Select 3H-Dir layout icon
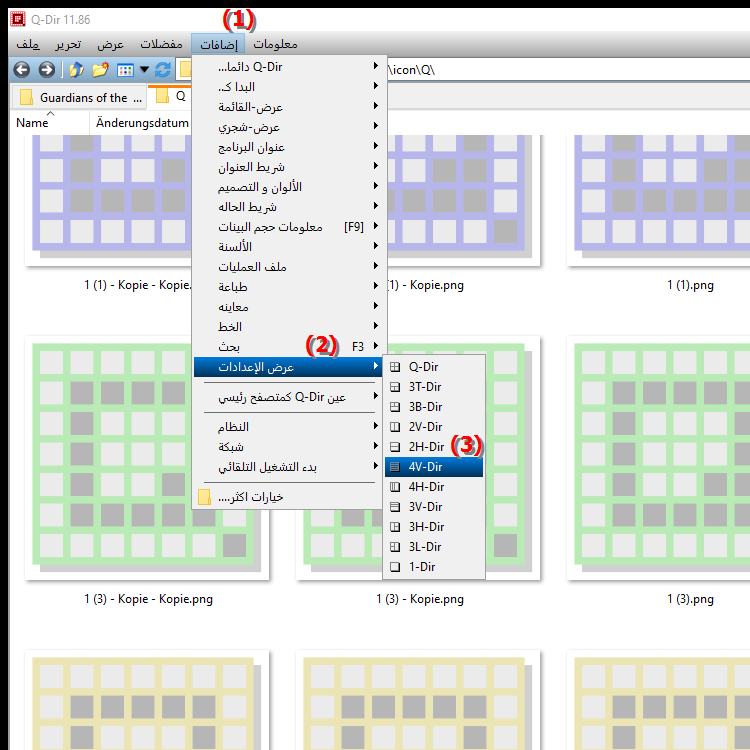750x750 pixels. 395,527
